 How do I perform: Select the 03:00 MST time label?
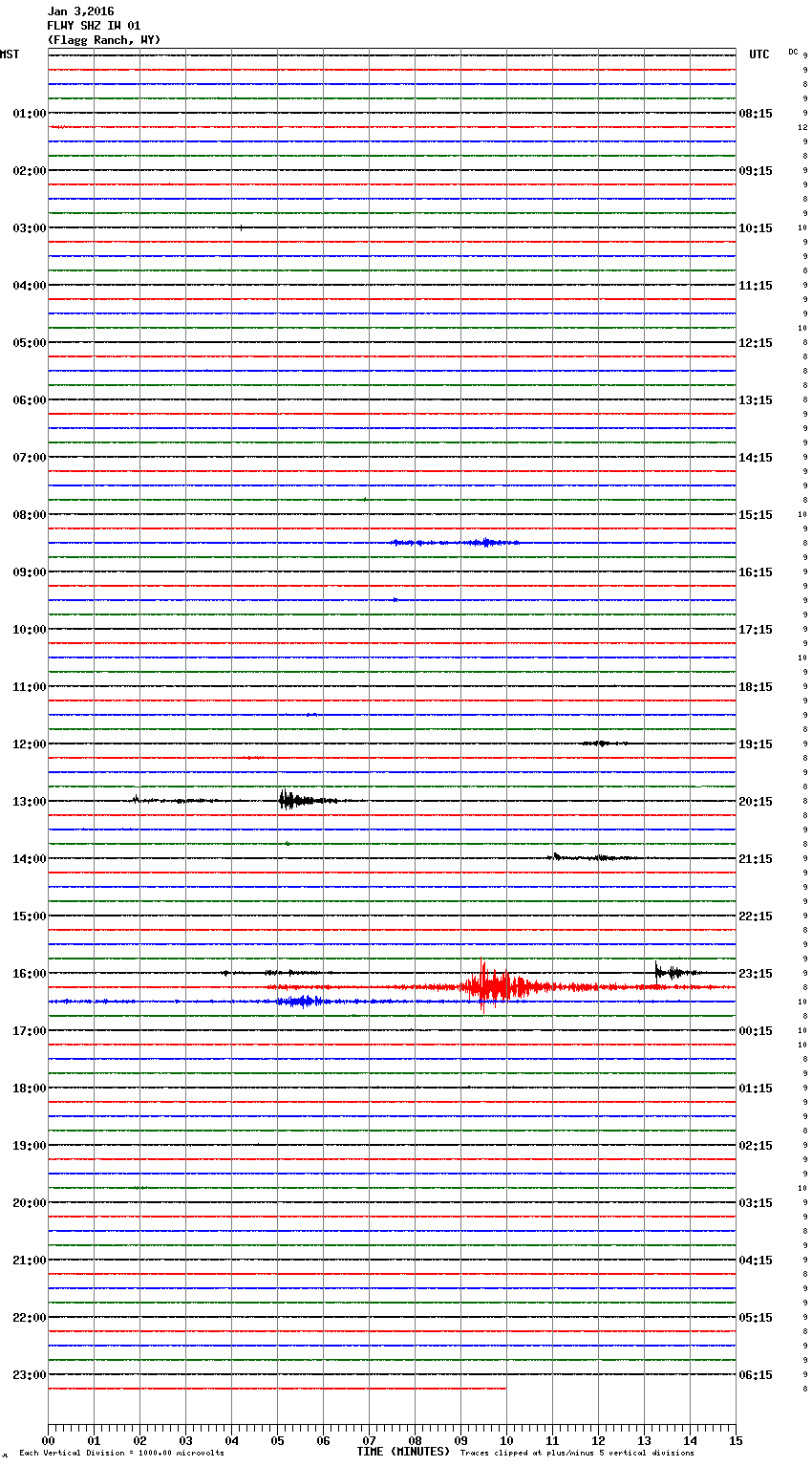(30, 228)
